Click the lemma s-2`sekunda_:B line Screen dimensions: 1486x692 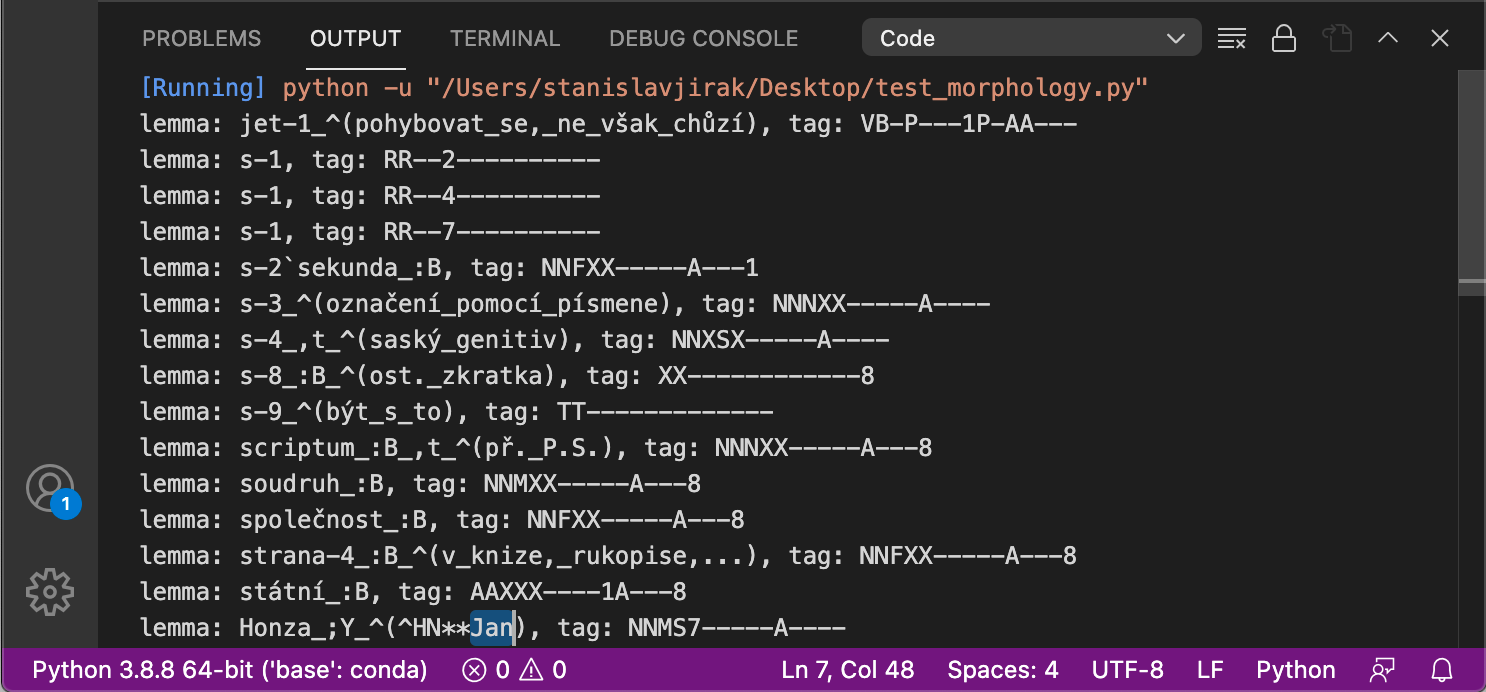449,268
